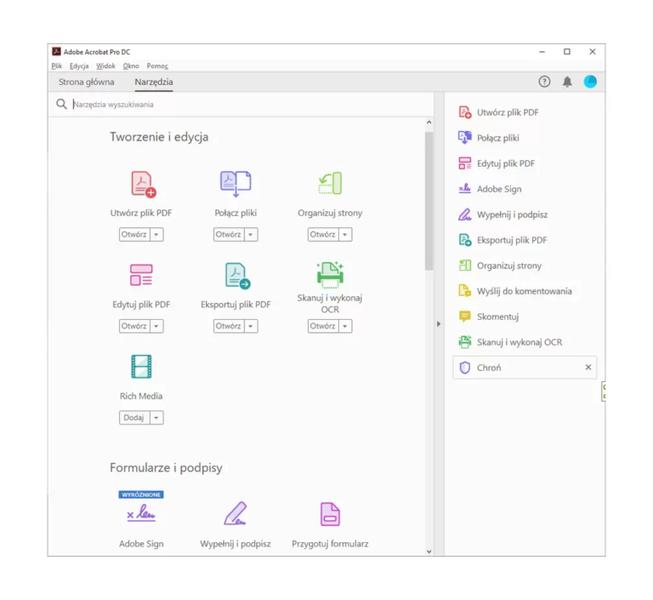This screenshot has width=653, height=600.
Task: Click Otwórz under Edytuj plik PDF
Action: coord(134,326)
